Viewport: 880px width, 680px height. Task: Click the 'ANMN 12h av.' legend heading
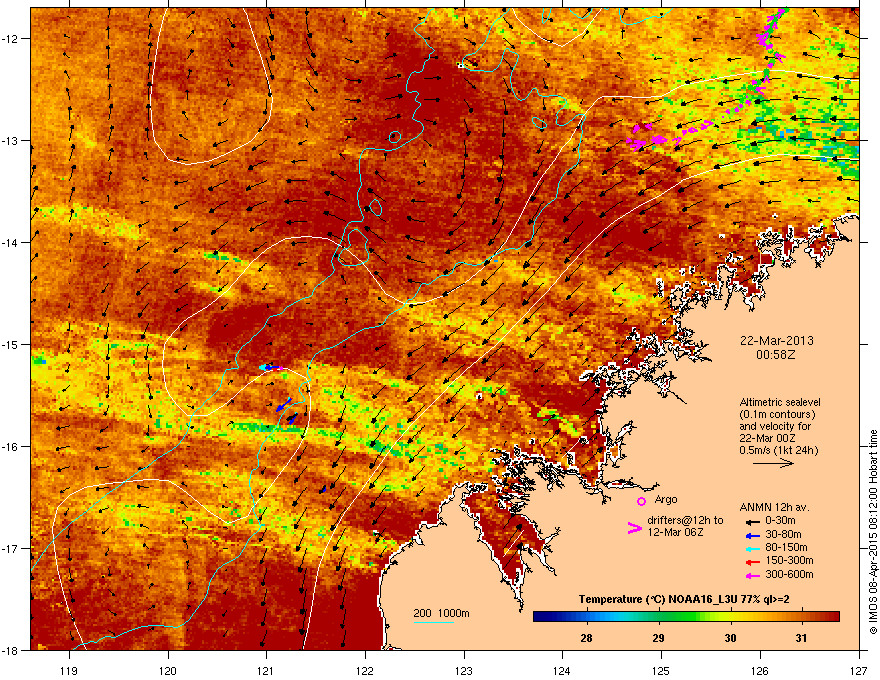point(774,507)
